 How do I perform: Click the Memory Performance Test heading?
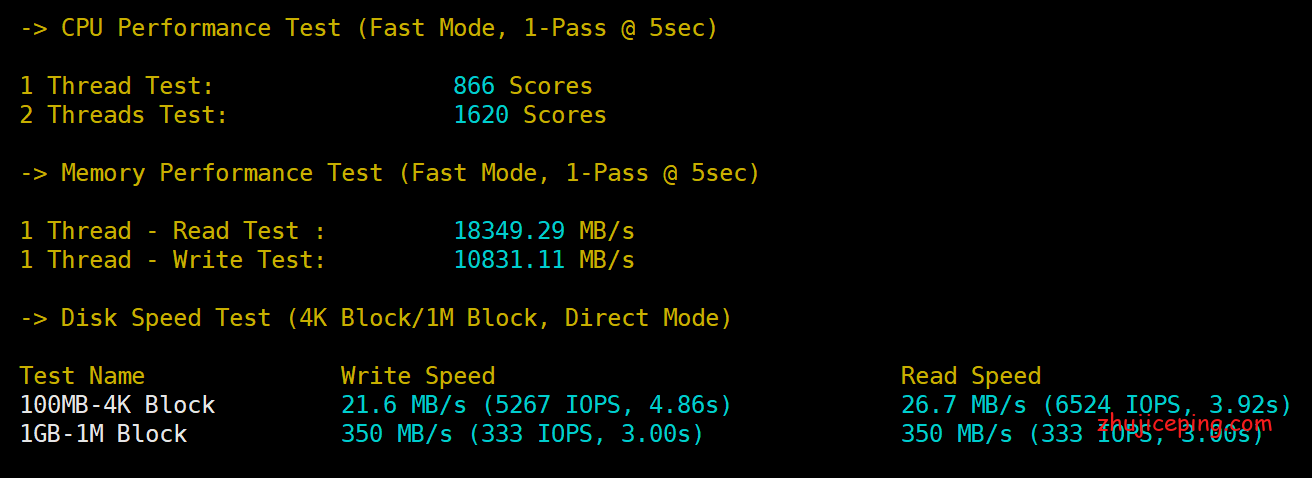(390, 173)
